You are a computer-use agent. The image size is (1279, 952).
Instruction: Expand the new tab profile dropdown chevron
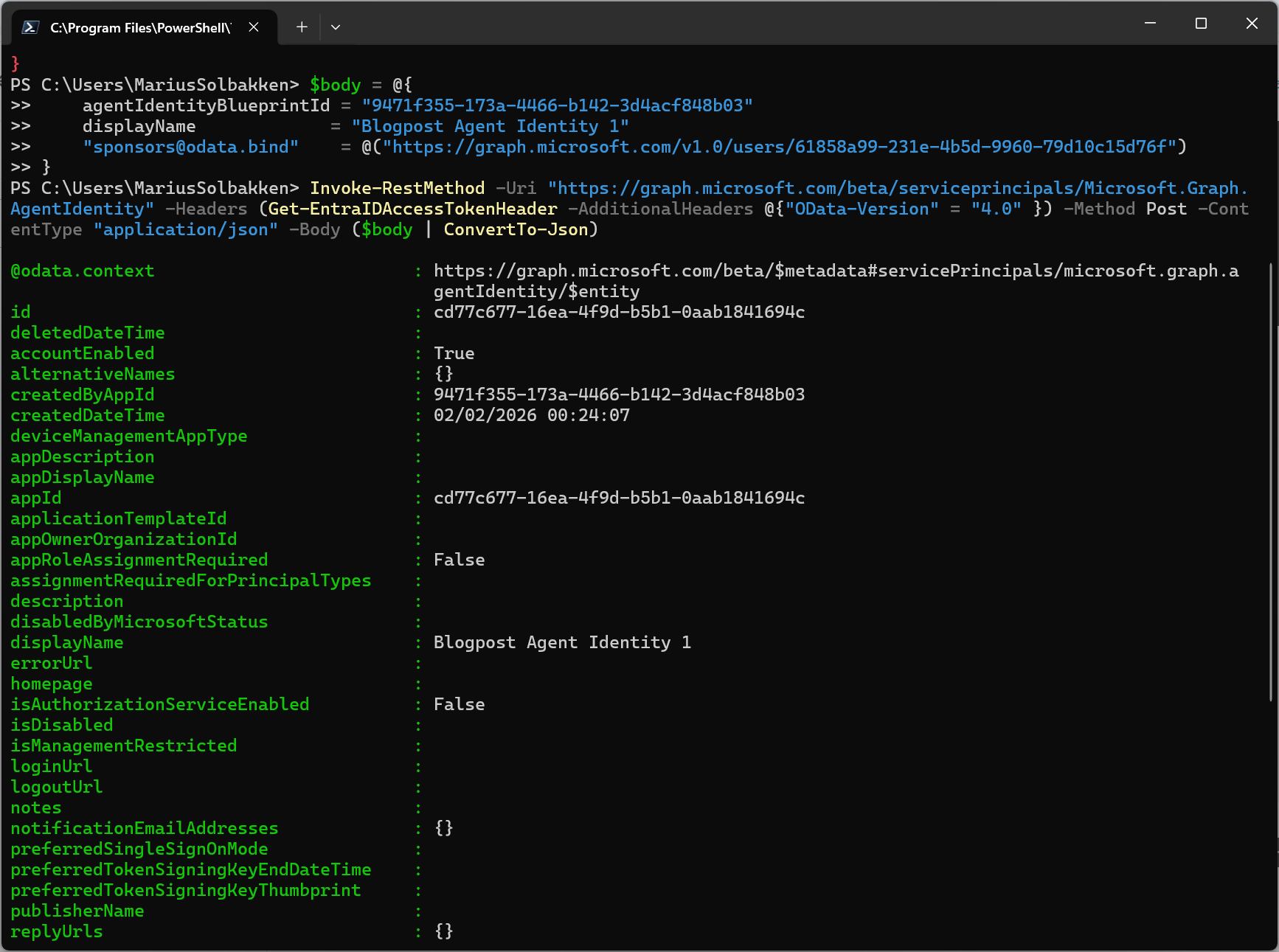click(336, 27)
